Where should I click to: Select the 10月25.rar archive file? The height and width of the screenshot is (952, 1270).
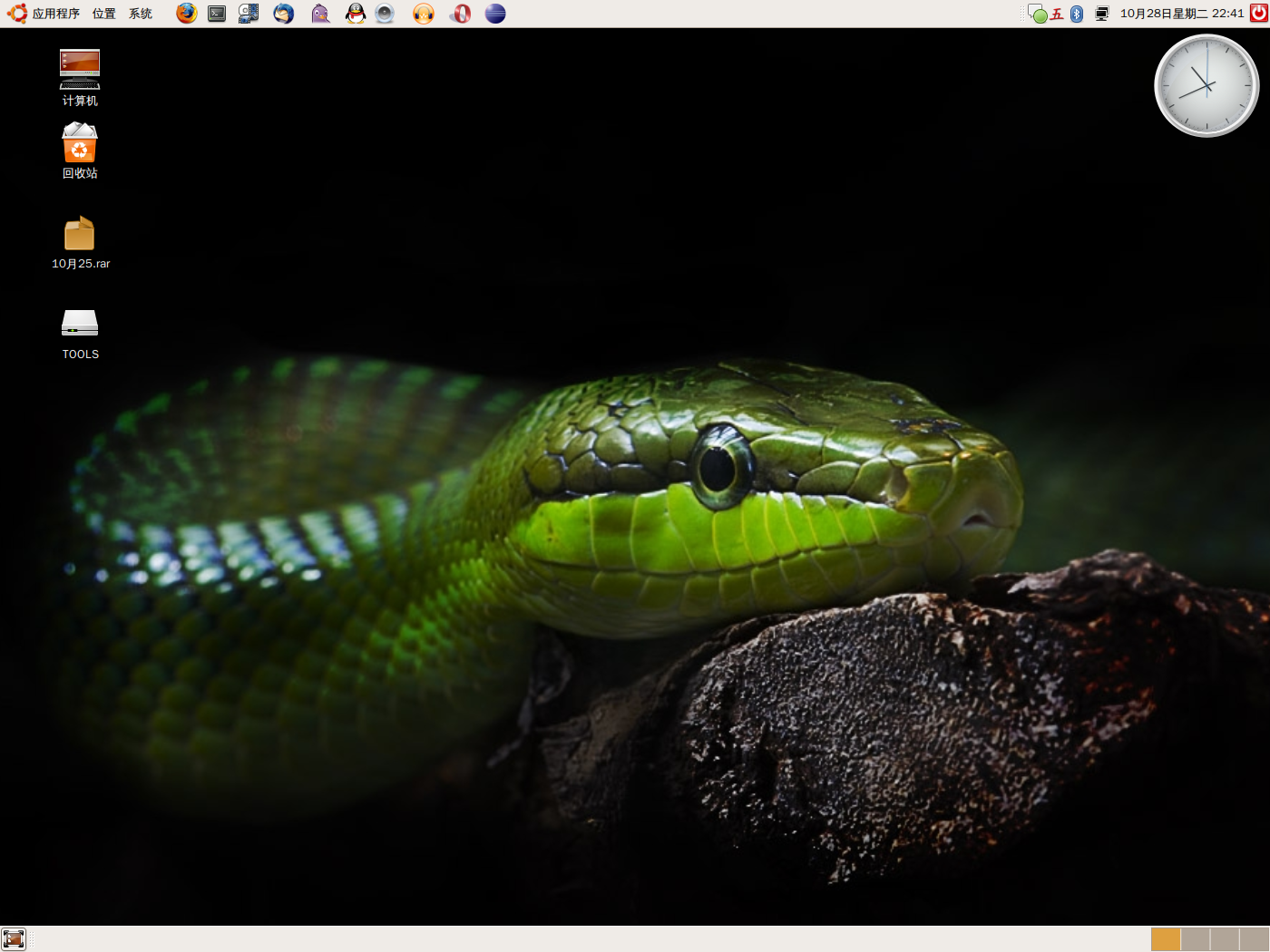80,243
